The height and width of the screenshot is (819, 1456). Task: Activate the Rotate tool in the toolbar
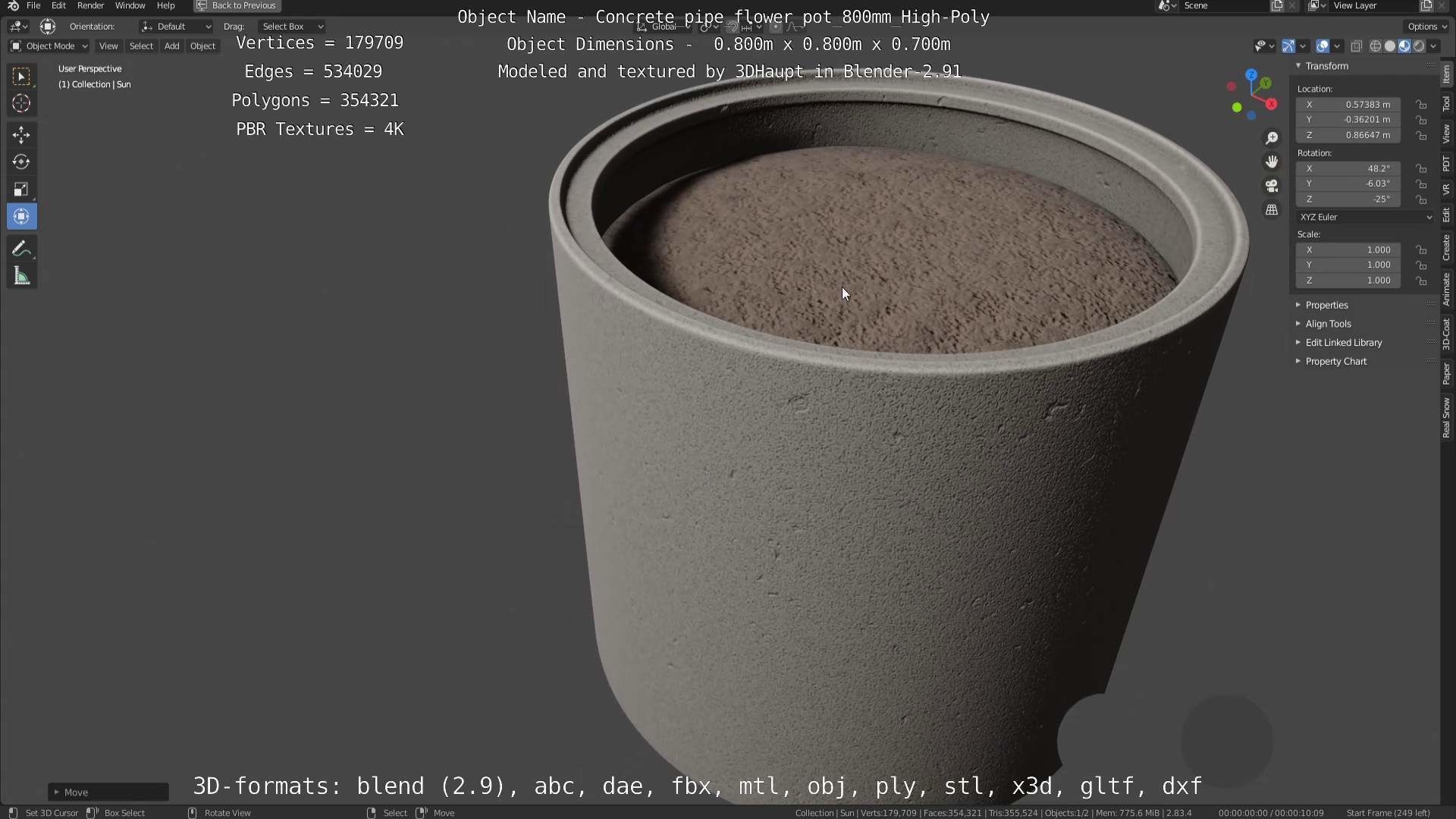tap(21, 162)
